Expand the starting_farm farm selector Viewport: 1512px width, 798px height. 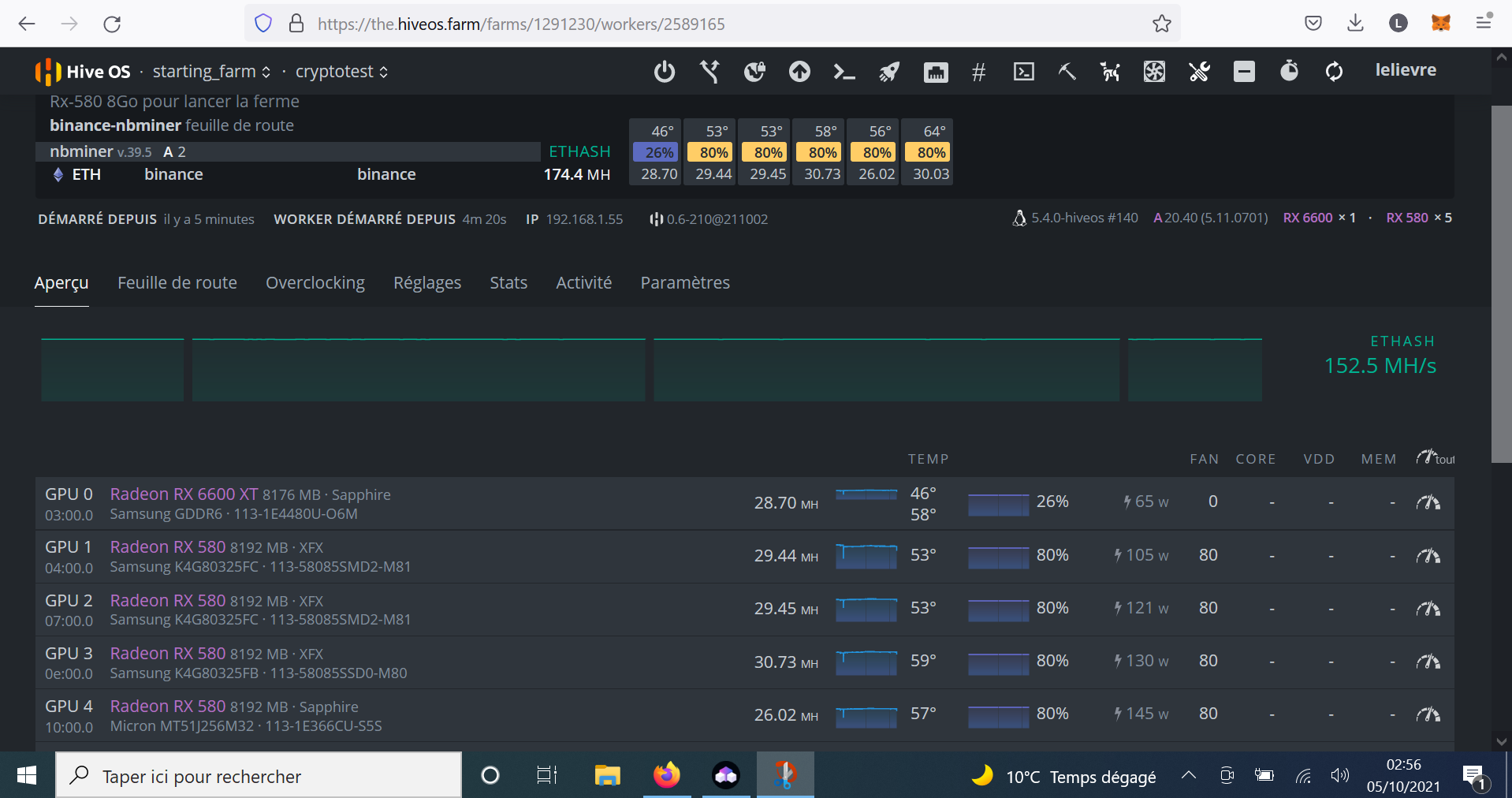coord(211,72)
